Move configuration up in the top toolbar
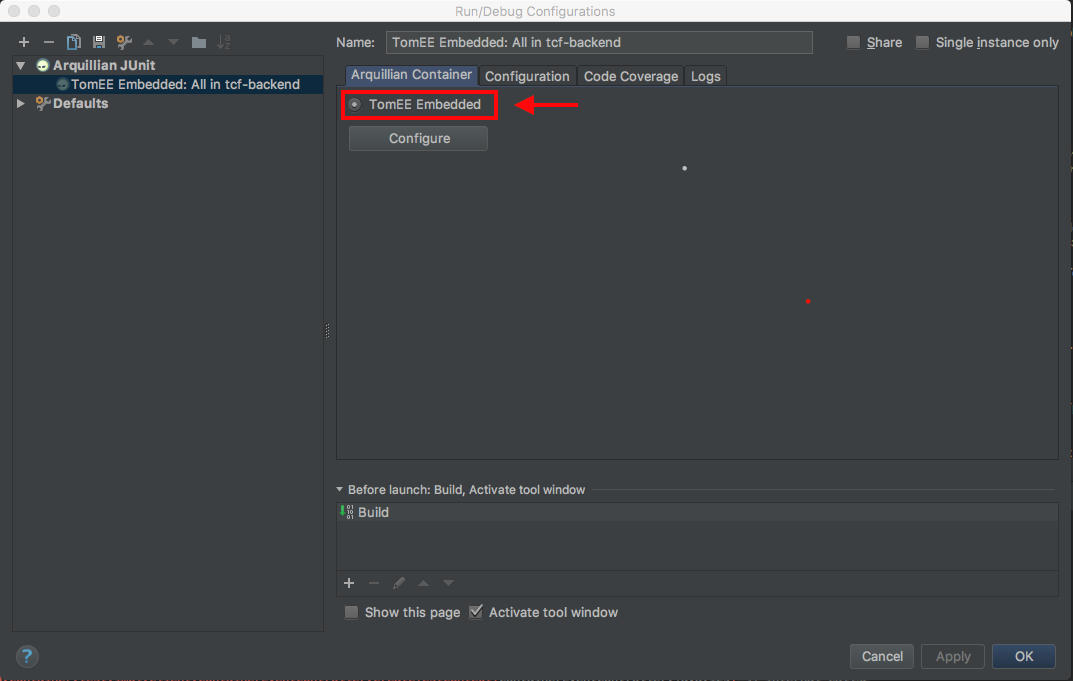 click(148, 42)
